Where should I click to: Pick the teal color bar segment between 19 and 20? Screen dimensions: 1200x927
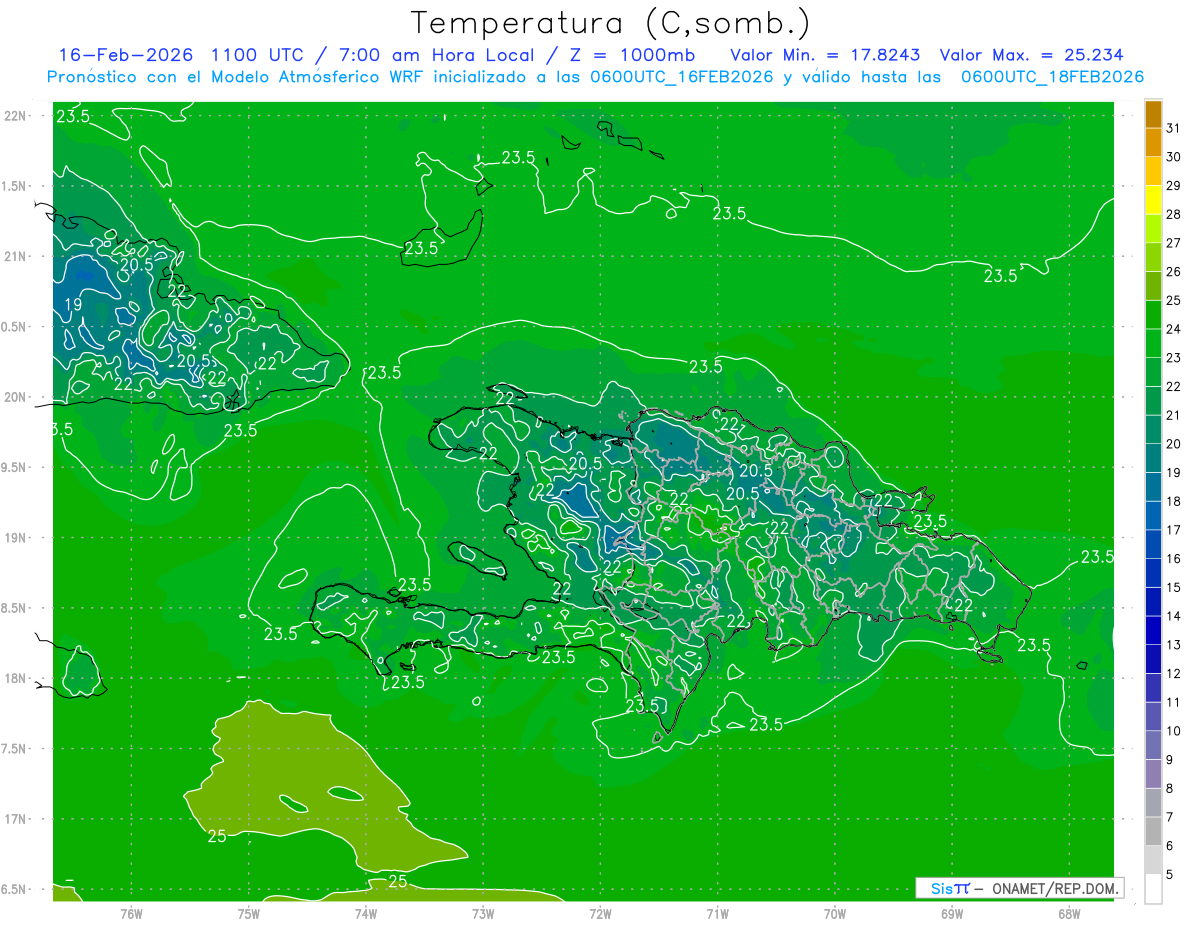(1153, 458)
